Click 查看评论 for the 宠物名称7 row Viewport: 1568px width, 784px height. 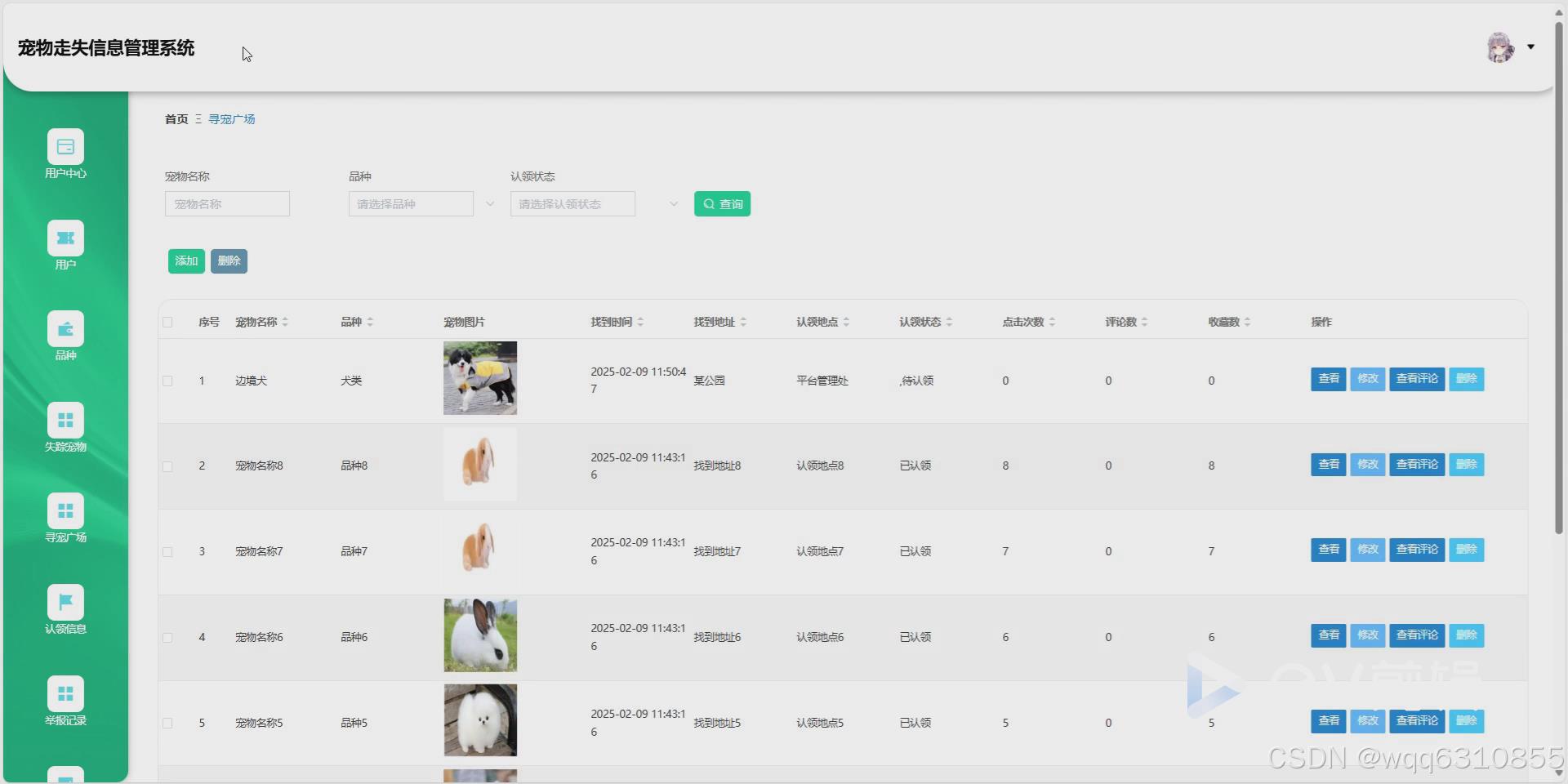click(x=1417, y=550)
